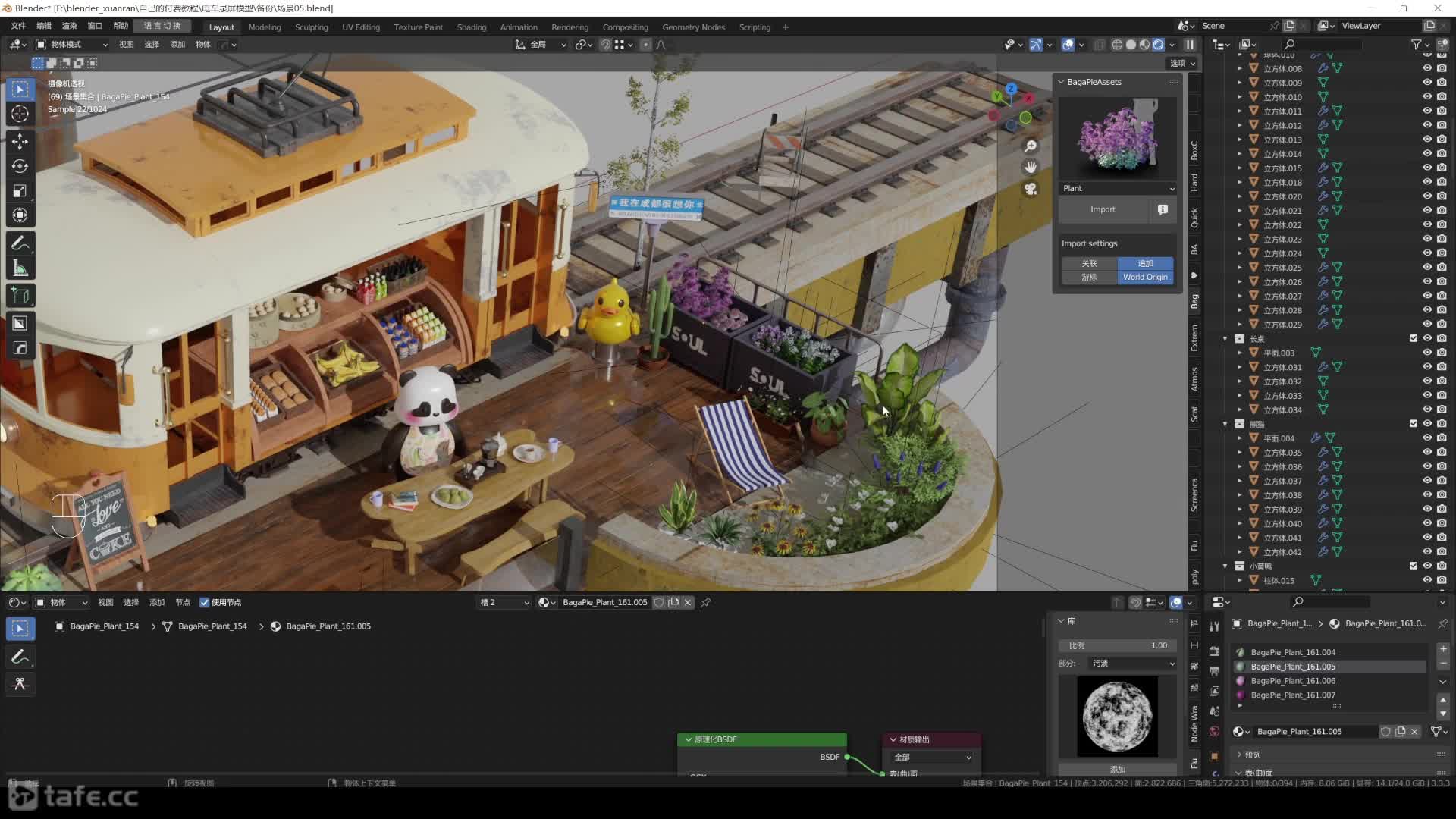Open the Output properties printer tab
1456x819 pixels.
pos(1214,671)
